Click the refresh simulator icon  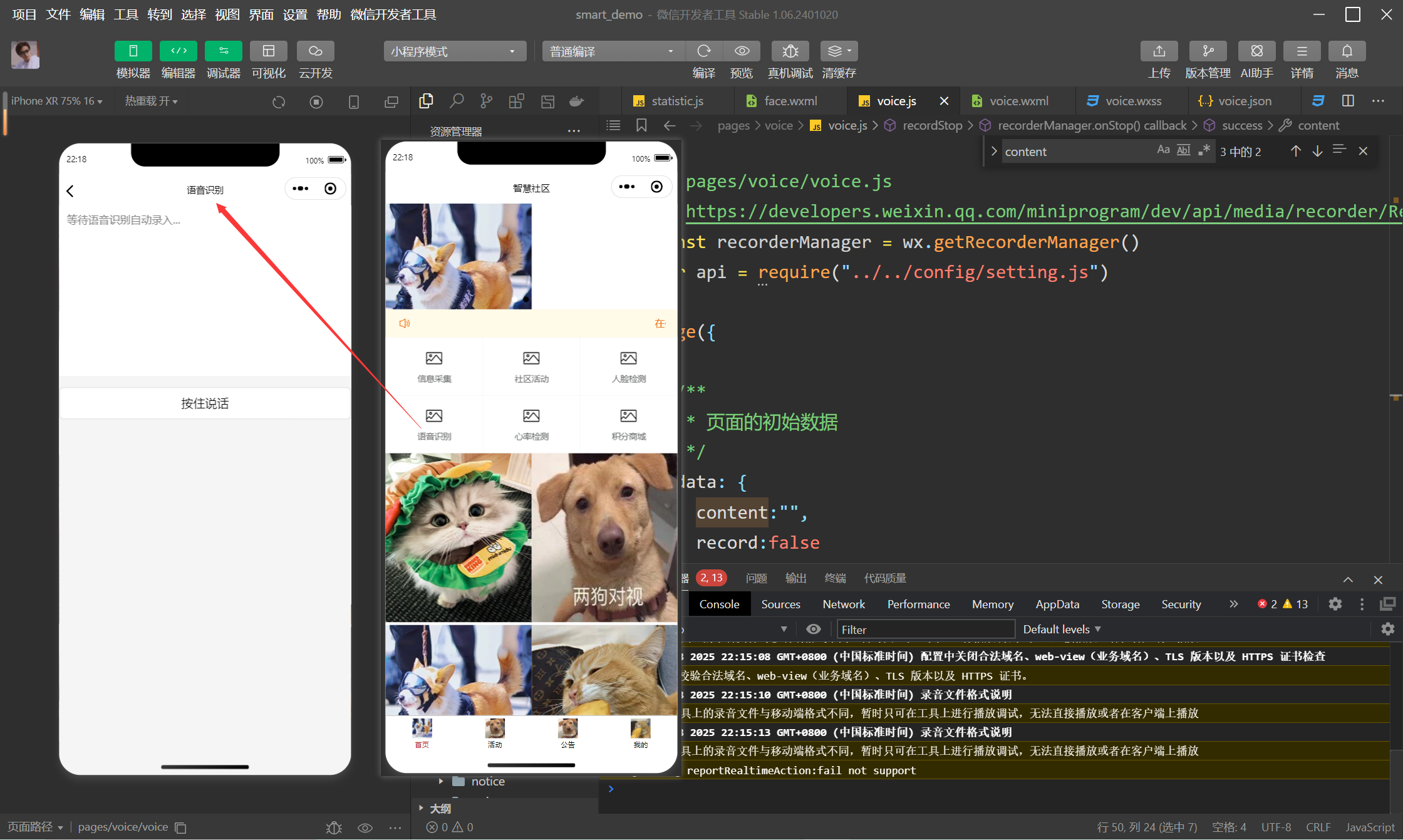tap(279, 101)
